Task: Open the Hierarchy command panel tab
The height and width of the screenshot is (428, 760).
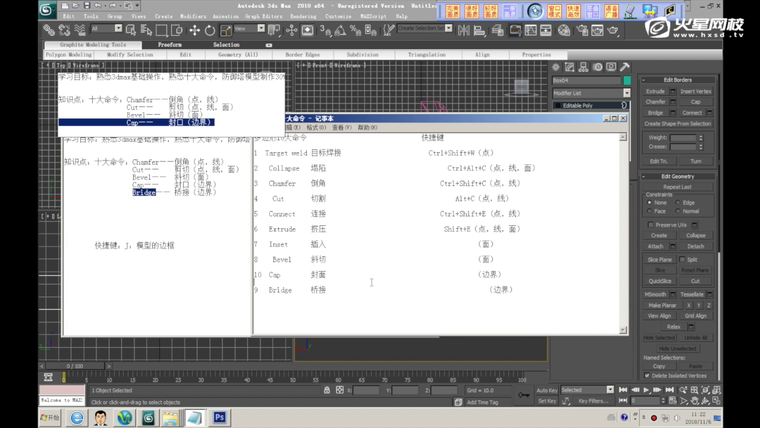Action: pos(583,67)
